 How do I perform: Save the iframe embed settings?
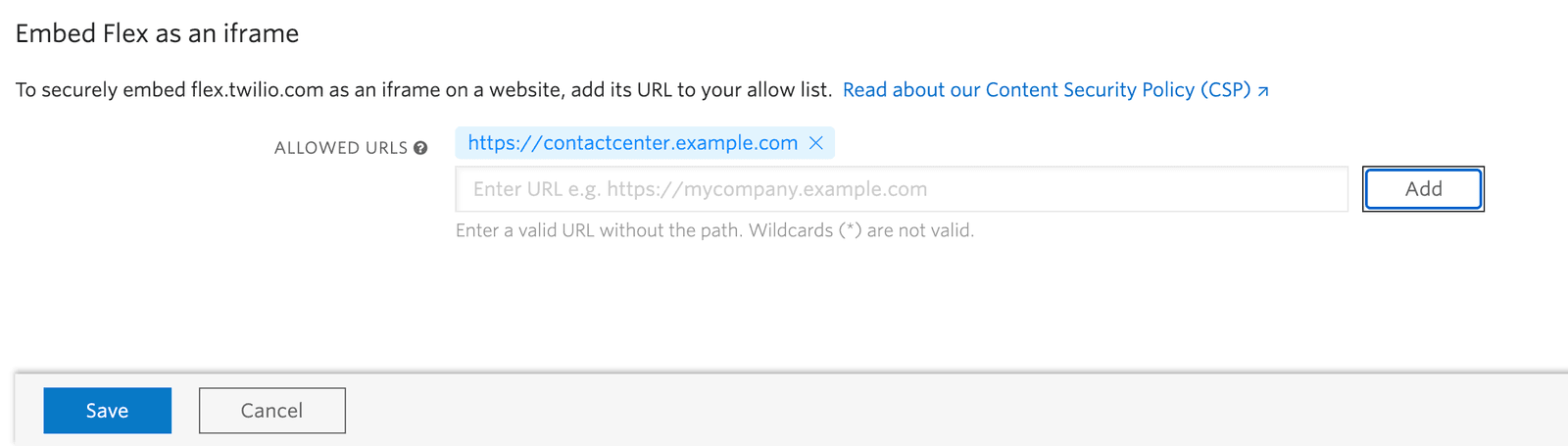click(x=107, y=411)
